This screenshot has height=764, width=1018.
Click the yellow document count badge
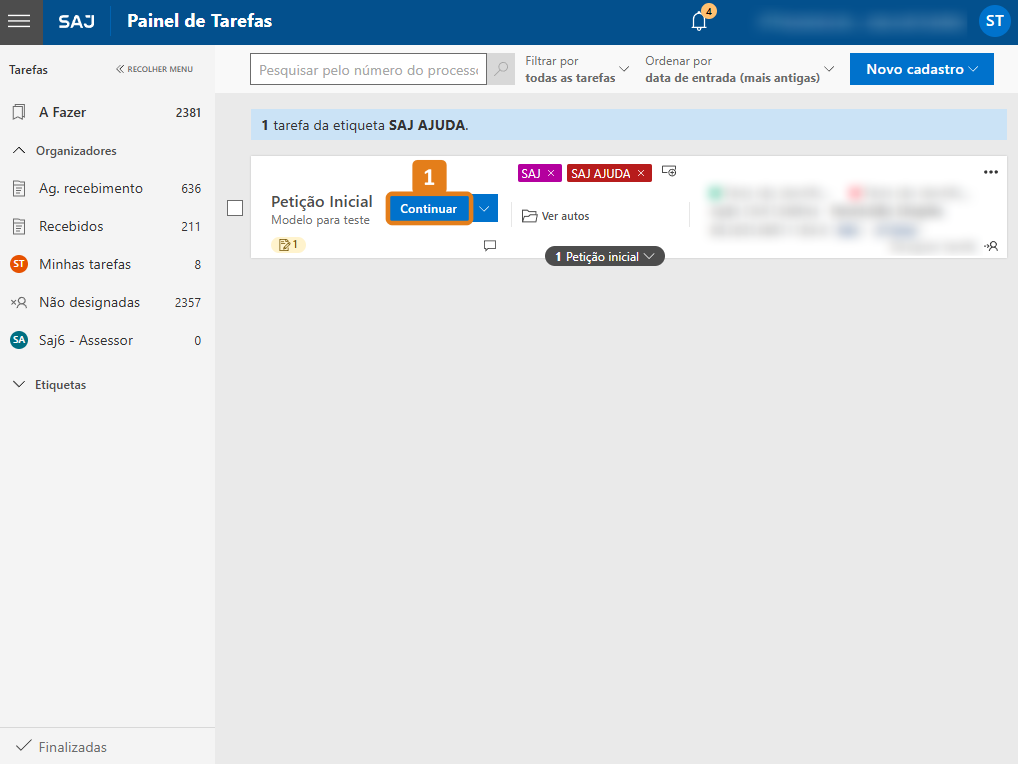tap(288, 244)
